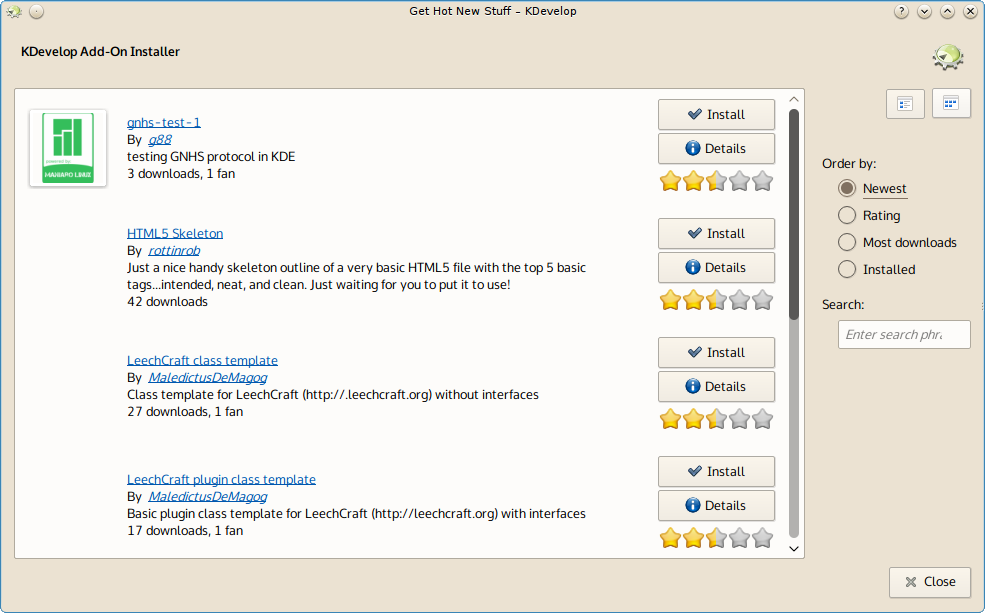This screenshot has height=613, width=985.
Task: Open LeechCraft class template title link
Action: 202,361
